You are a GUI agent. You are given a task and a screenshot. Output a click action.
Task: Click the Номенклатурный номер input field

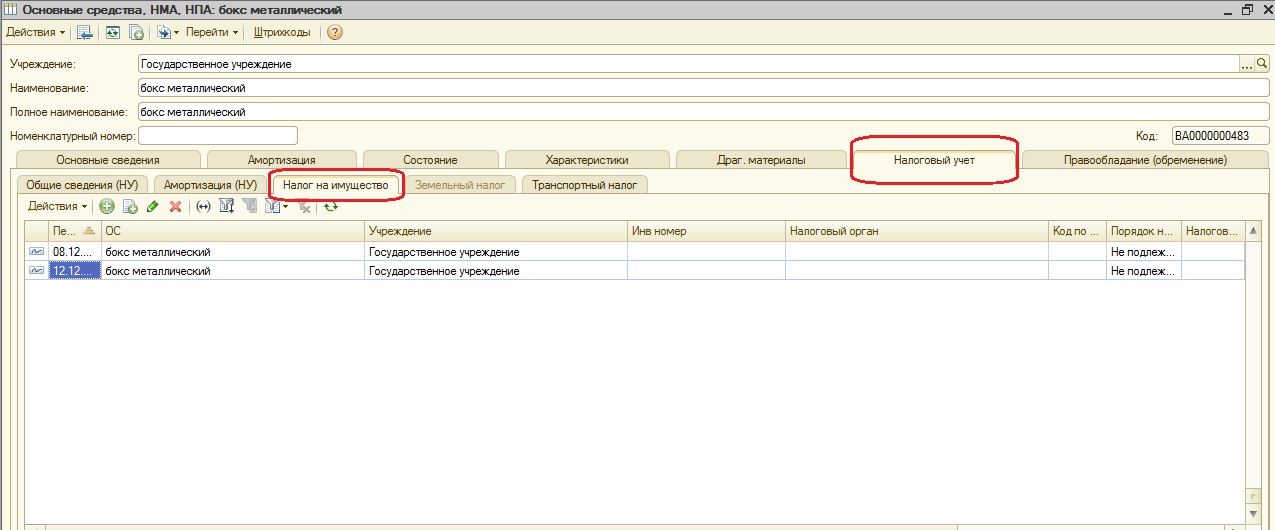[x=218, y=135]
